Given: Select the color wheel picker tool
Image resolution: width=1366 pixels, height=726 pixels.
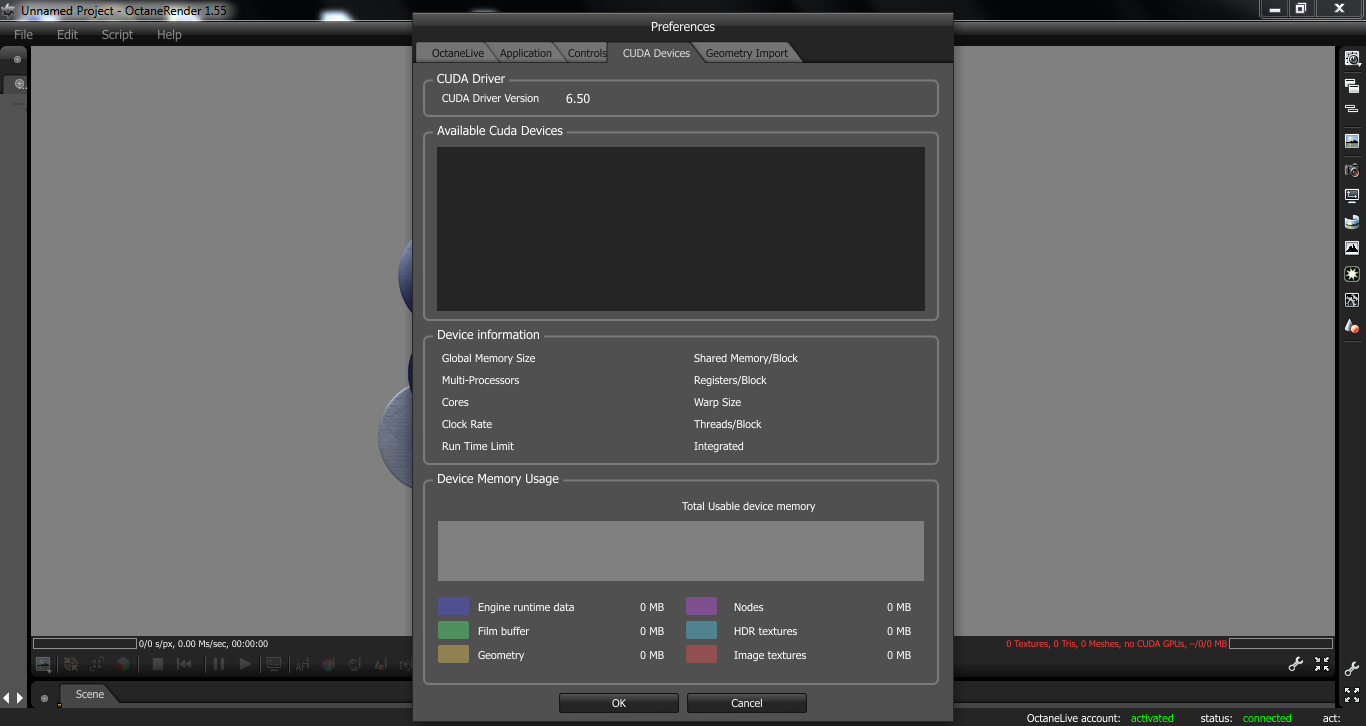Looking at the screenshot, I should click(x=328, y=664).
